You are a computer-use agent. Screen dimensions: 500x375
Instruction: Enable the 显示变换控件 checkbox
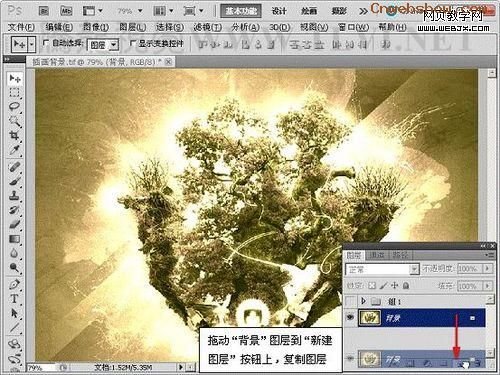133,43
